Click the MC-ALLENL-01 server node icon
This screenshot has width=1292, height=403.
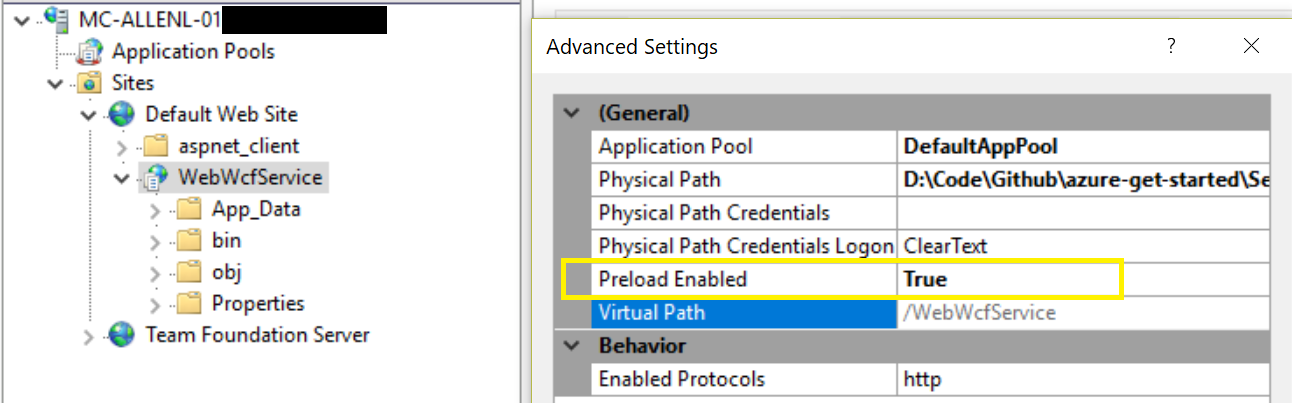click(57, 19)
